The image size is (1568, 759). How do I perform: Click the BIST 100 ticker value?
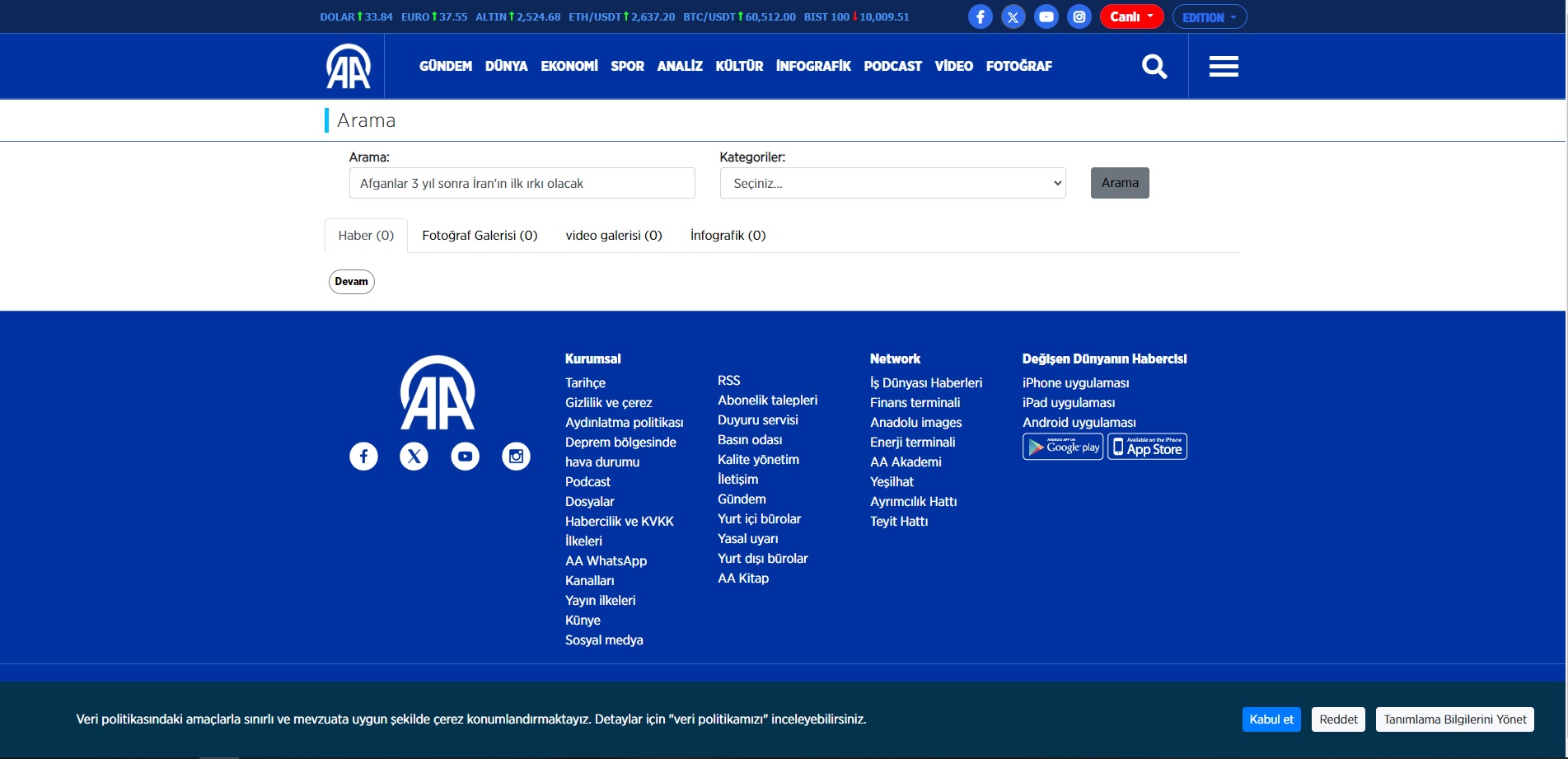(856, 16)
